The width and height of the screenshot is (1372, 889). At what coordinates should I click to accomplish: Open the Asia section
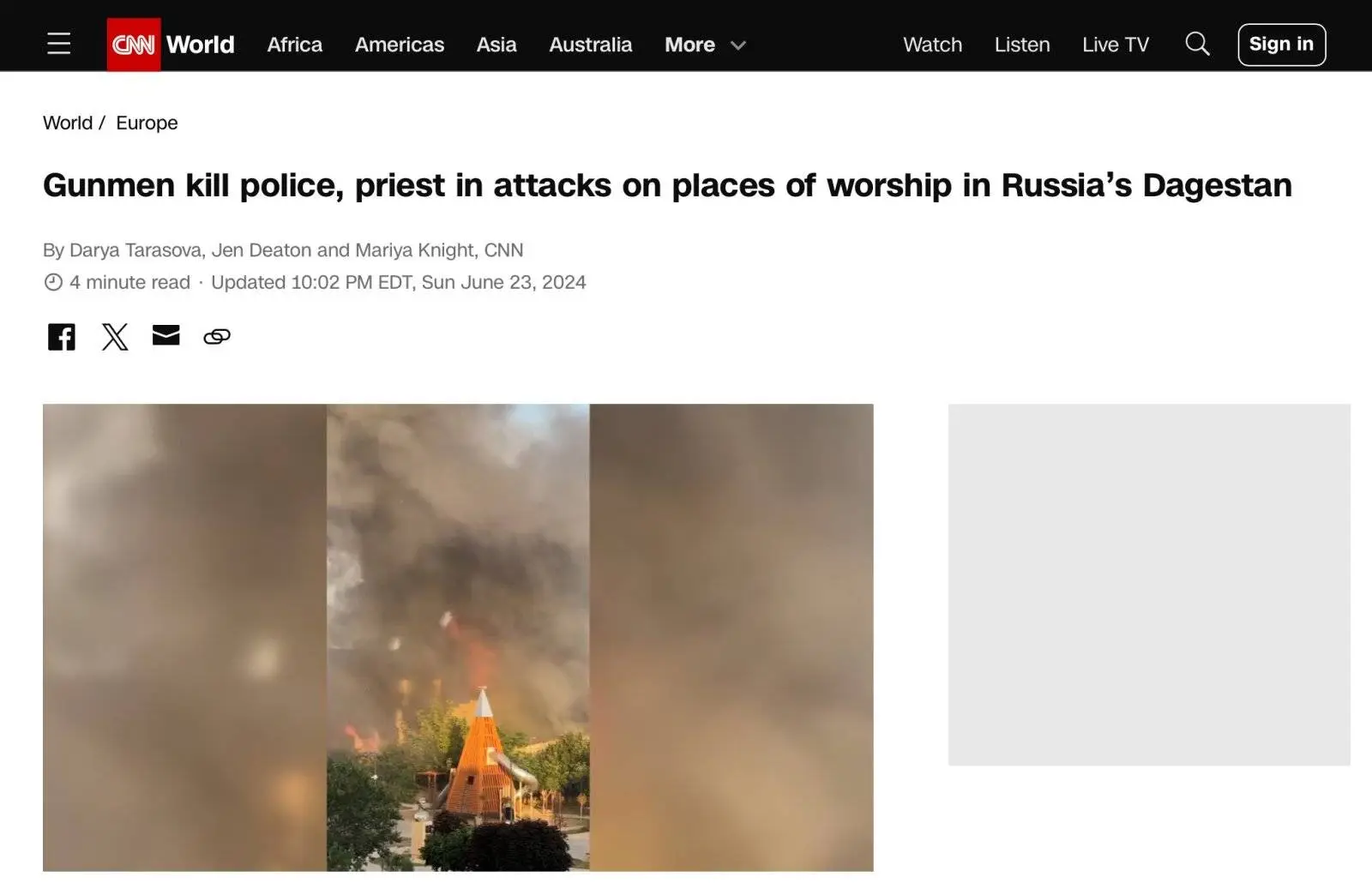(496, 45)
